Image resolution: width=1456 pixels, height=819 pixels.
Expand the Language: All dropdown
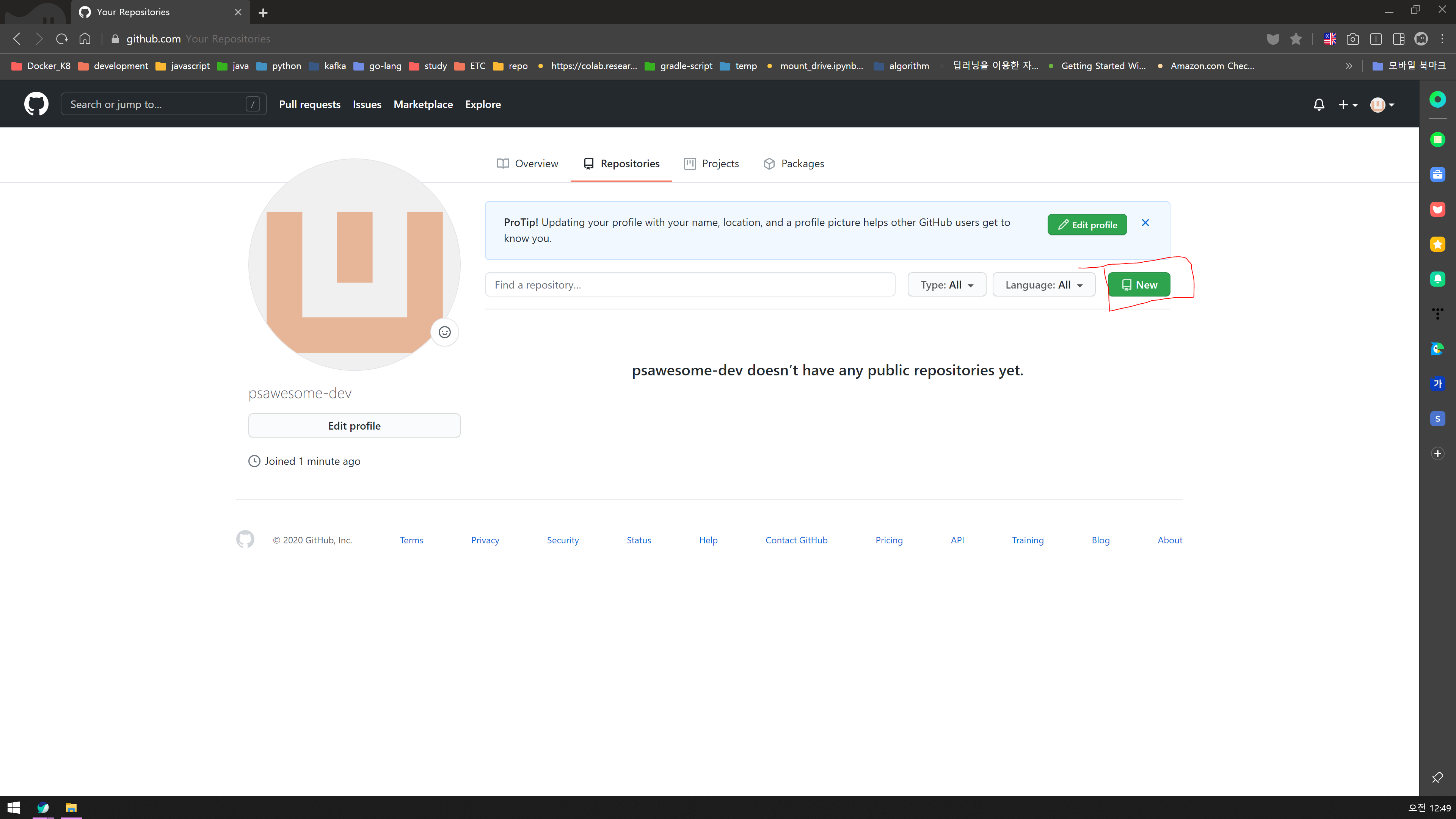click(x=1043, y=285)
